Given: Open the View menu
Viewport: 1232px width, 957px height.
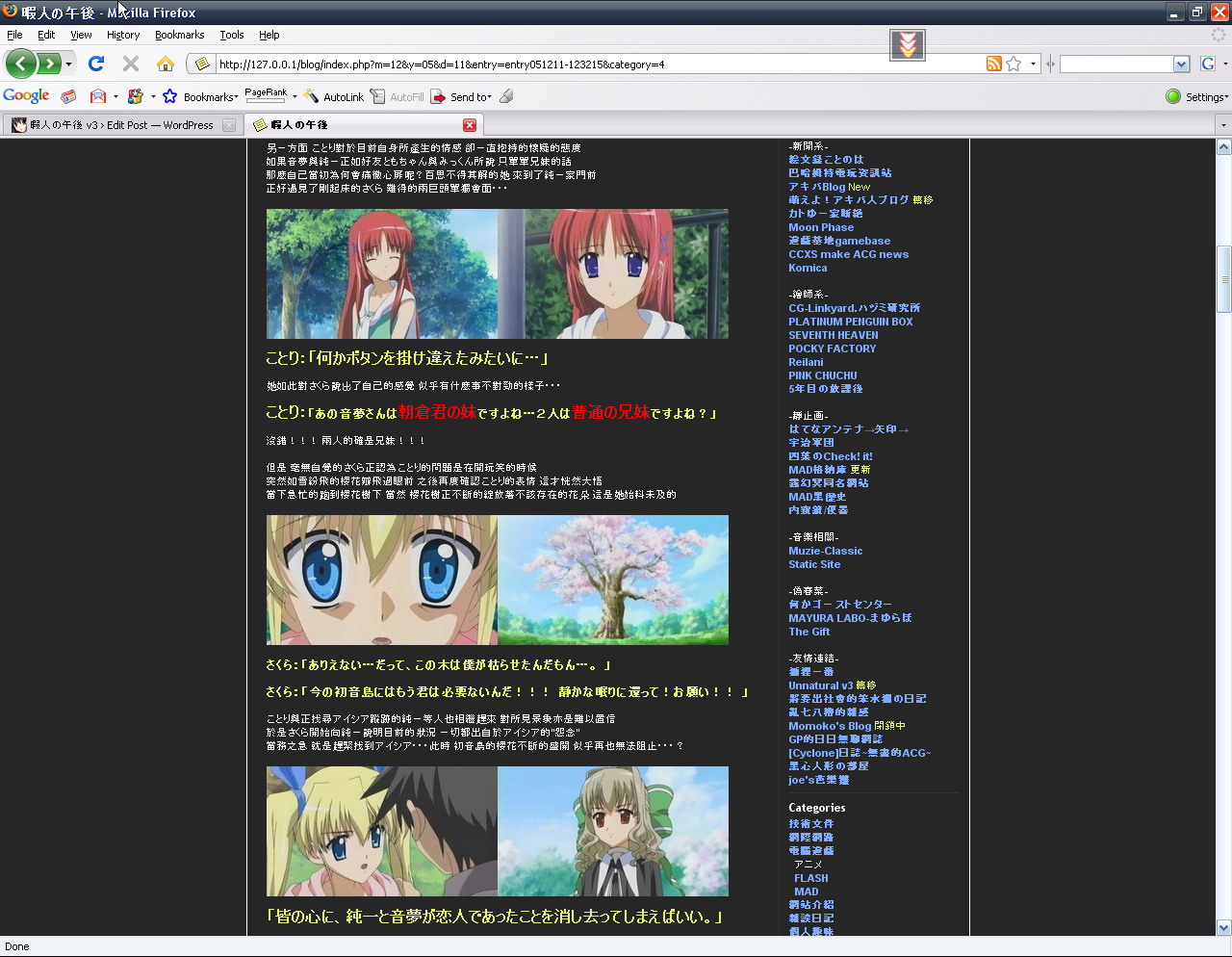Looking at the screenshot, I should coord(81,35).
